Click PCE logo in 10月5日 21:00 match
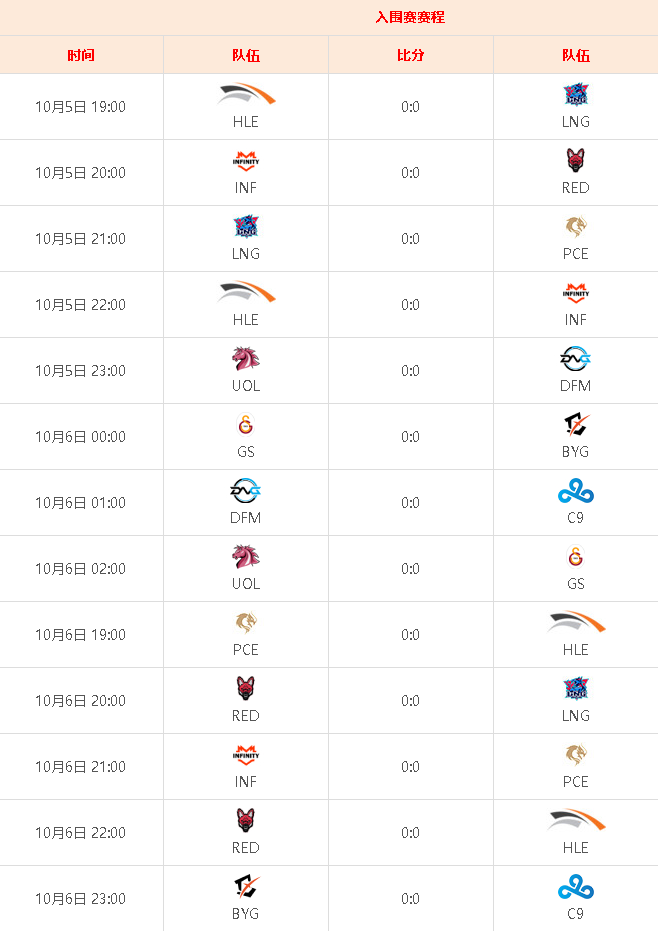658x931 pixels. pyautogui.click(x=575, y=226)
